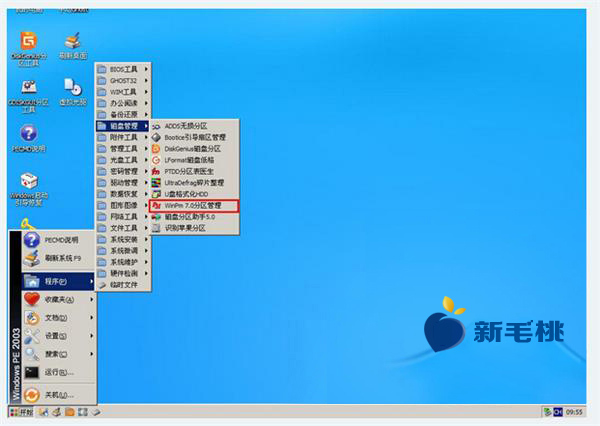The image size is (600, 426).
Task: Expand the 附件工具 folder
Action: [x=123, y=137]
